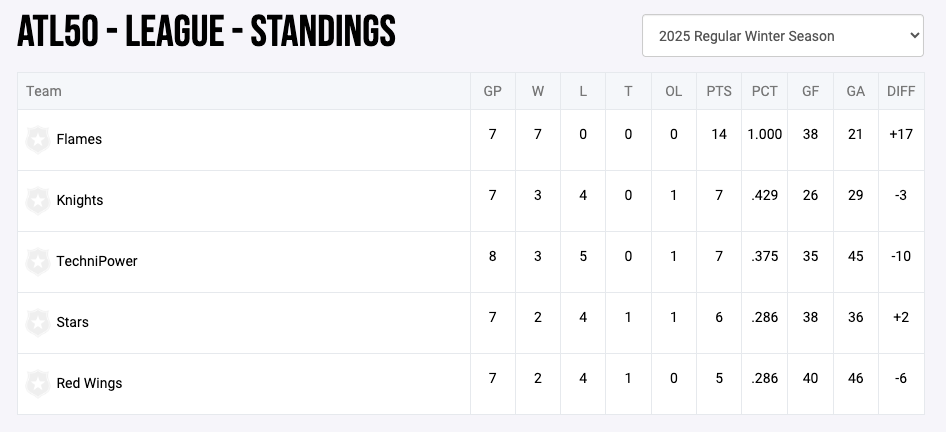This screenshot has width=946, height=432.
Task: Go to the Red Wings team page
Action: 89,384
